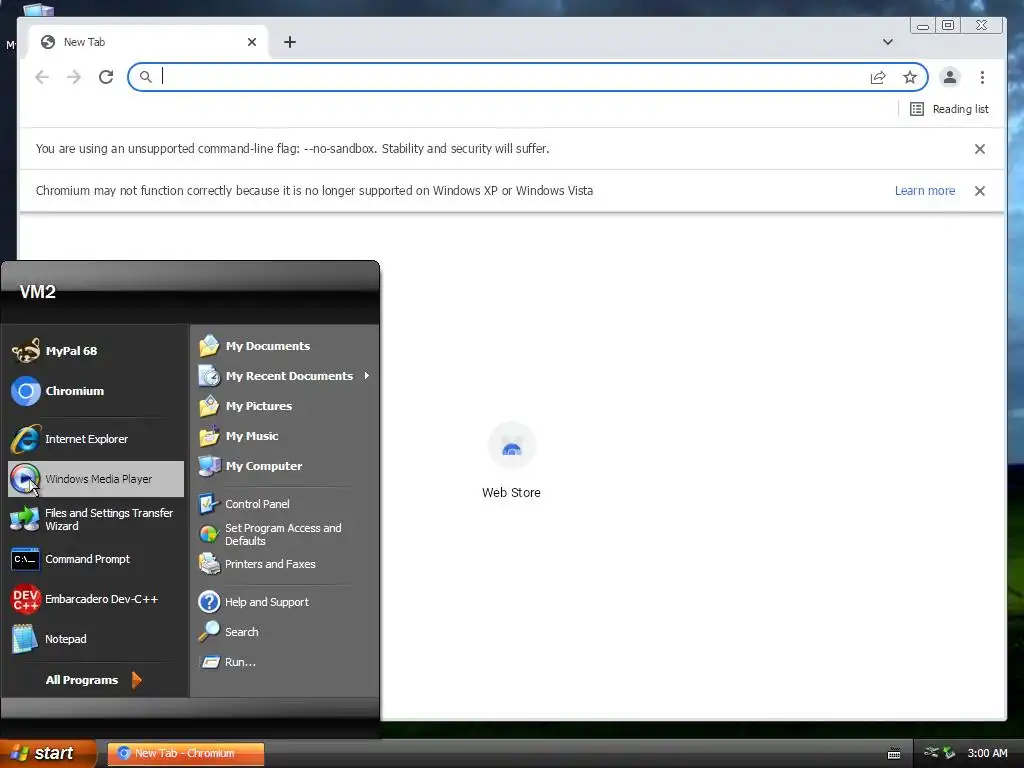Expand All Programs
Image resolution: width=1024 pixels, height=768 pixels.
pos(94,680)
